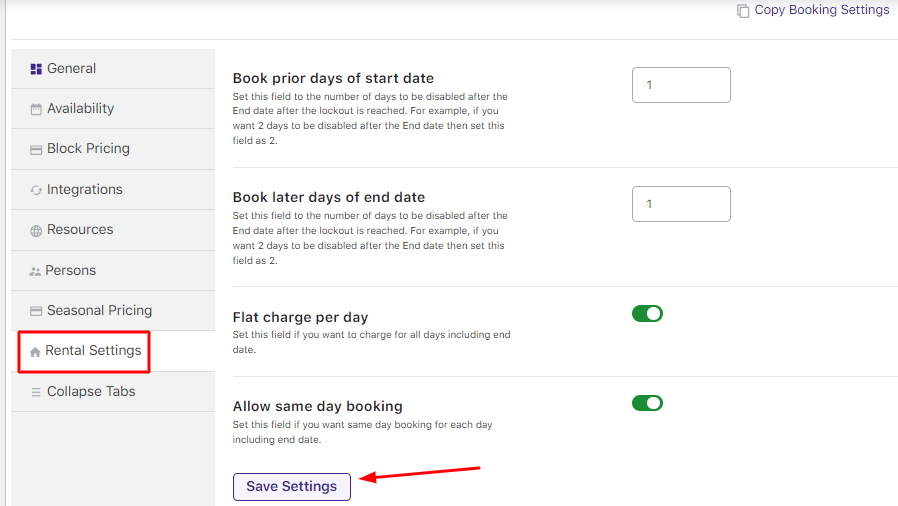The width and height of the screenshot is (898, 506).
Task: Click the General tab grid icon
Action: click(x=36, y=69)
